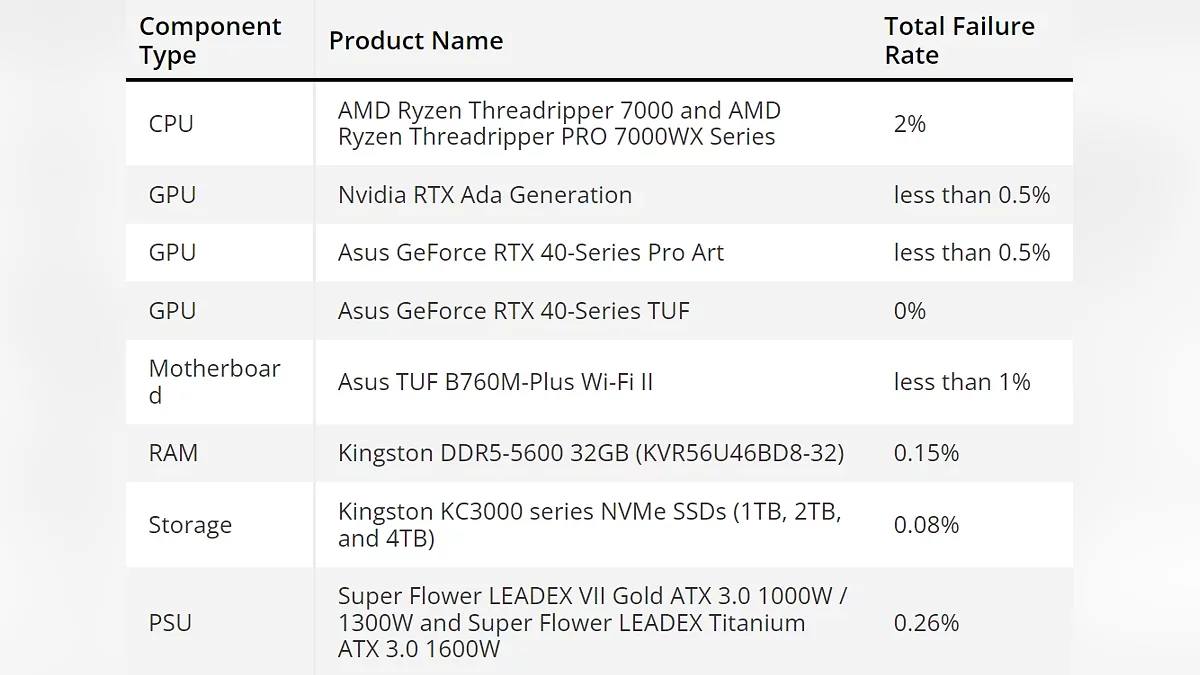Click the Motherboard component type cell
This screenshot has width=1200, height=675.
pos(215,382)
